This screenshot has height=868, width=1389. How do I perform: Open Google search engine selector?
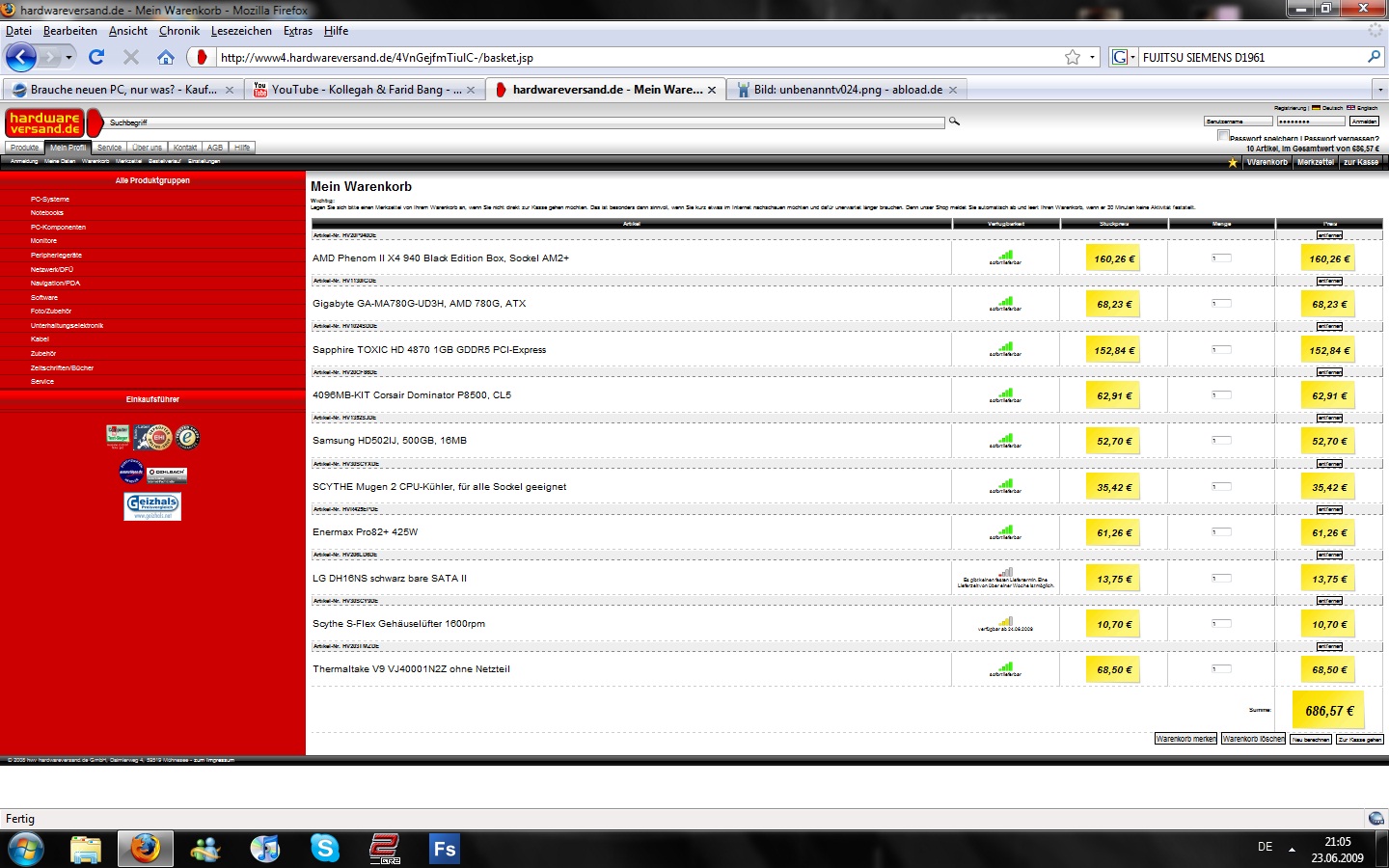[x=1124, y=57]
